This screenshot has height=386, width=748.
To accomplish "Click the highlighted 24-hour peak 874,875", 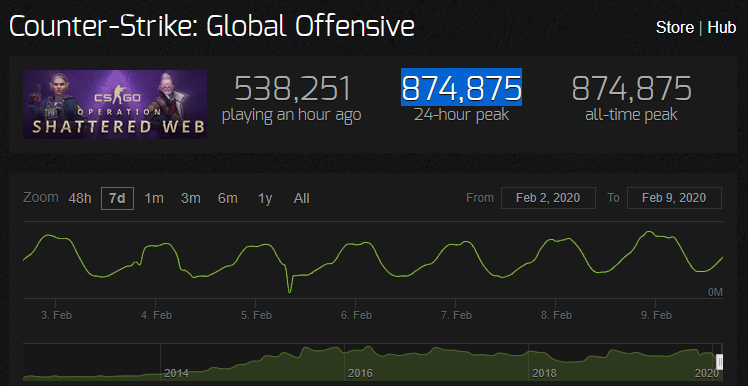I will pyautogui.click(x=461, y=87).
